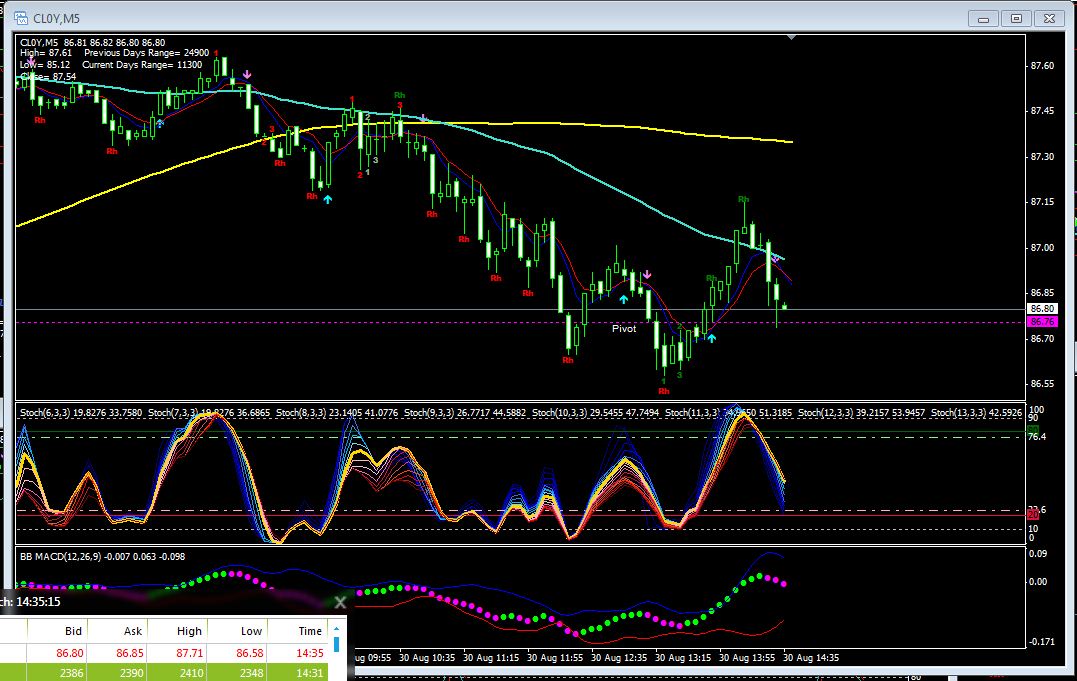1077x681 pixels.
Task: Click the 30 Aug 11:15 time axis label
Action: point(490,658)
